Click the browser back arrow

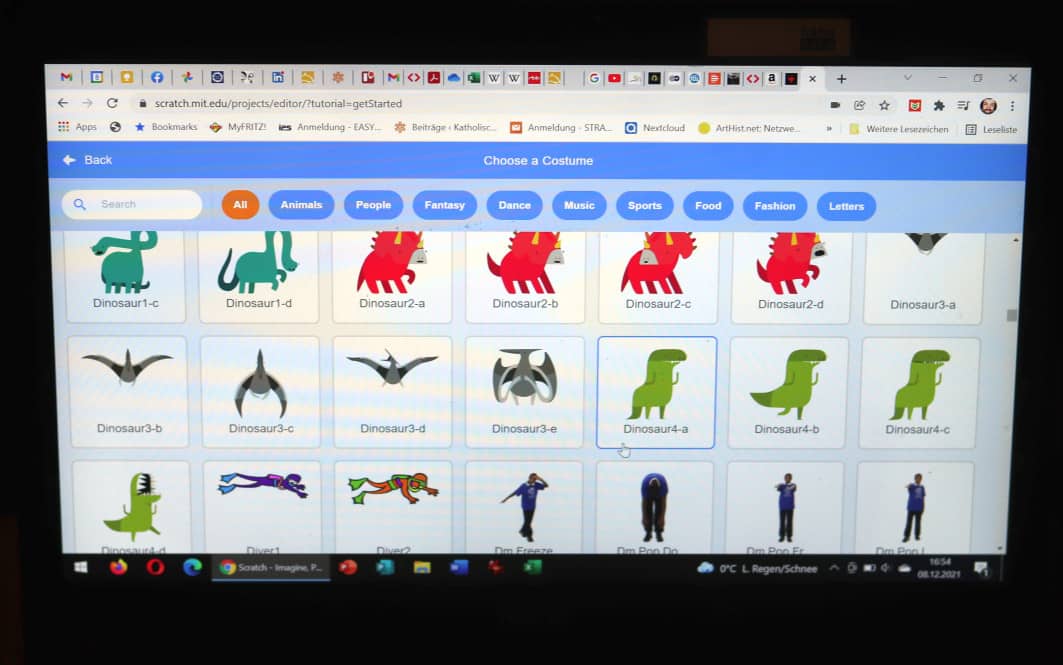[63, 103]
